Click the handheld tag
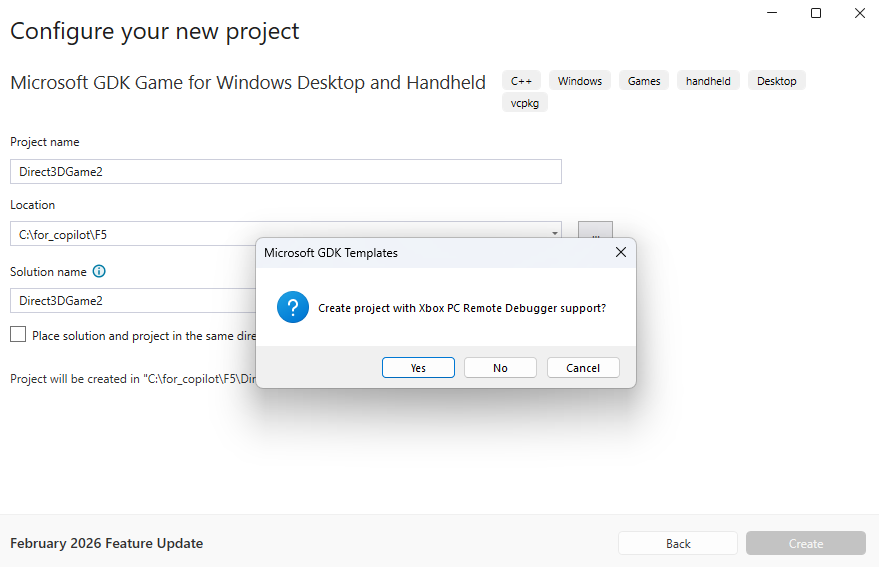Viewport: 879px width, 567px height. point(708,81)
